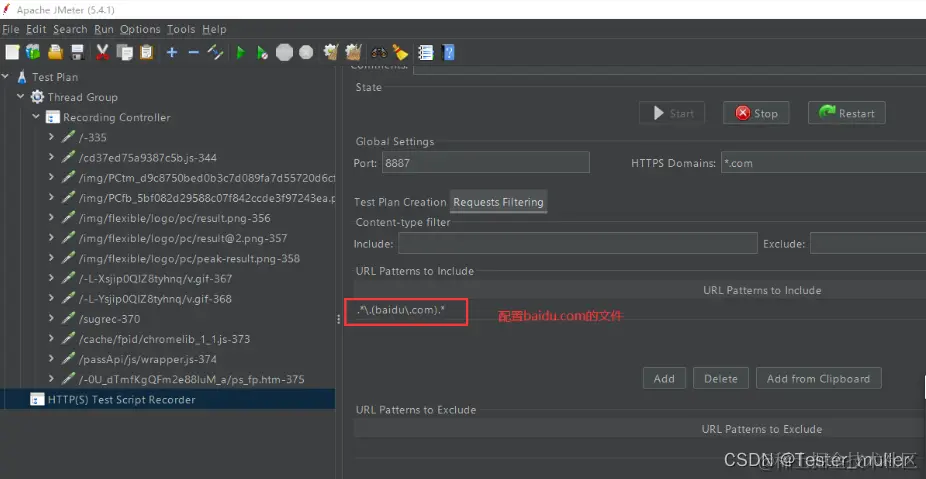Image resolution: width=926 pixels, height=479 pixels.
Task: Expand the result@2.png-357 sampler node
Action: tap(51, 238)
